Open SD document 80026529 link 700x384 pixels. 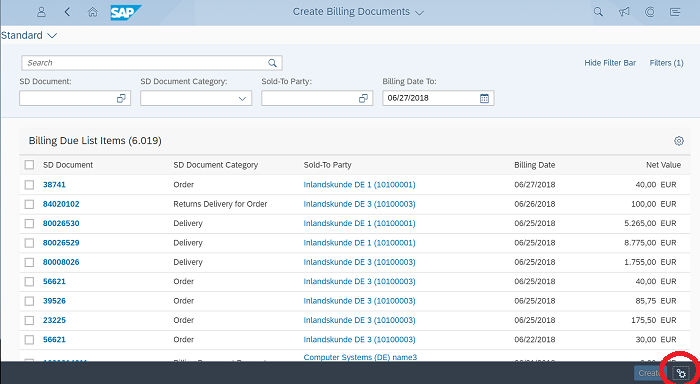pos(61,243)
